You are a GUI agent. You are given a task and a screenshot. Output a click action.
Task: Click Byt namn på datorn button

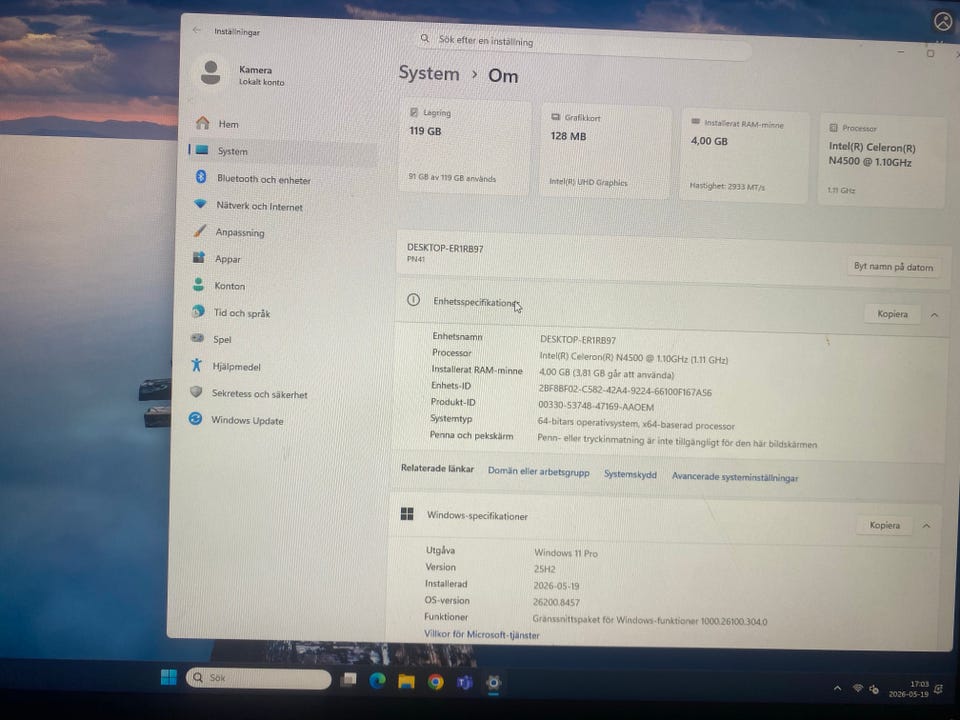tap(893, 267)
